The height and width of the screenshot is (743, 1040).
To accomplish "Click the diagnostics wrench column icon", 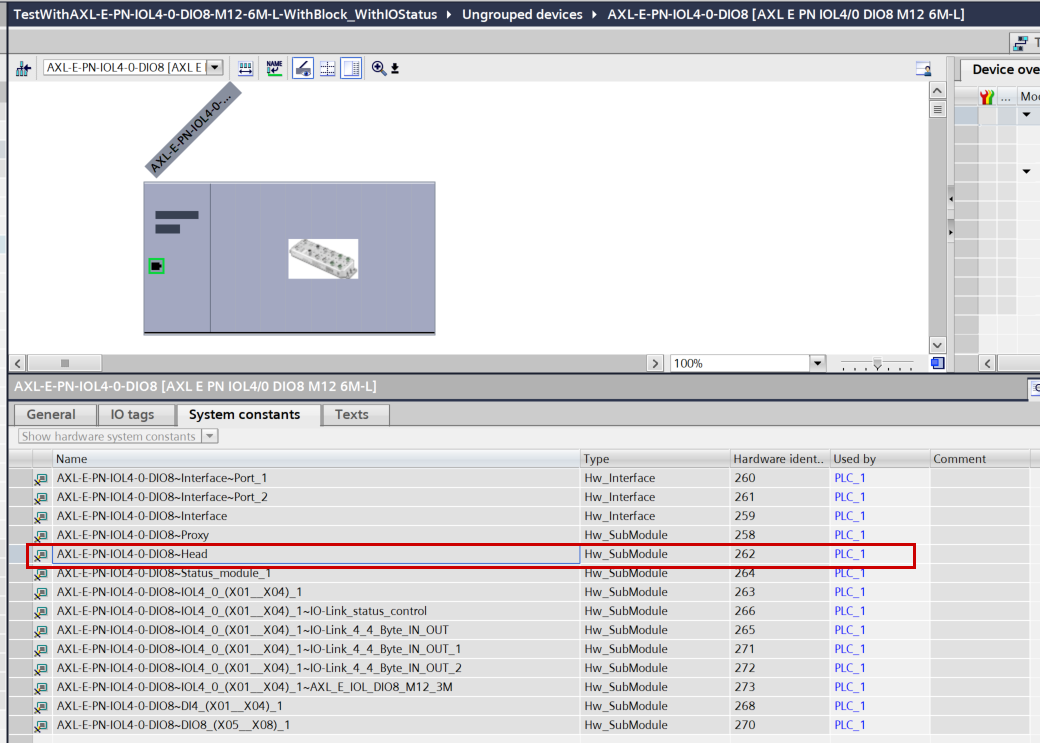I will (987, 97).
